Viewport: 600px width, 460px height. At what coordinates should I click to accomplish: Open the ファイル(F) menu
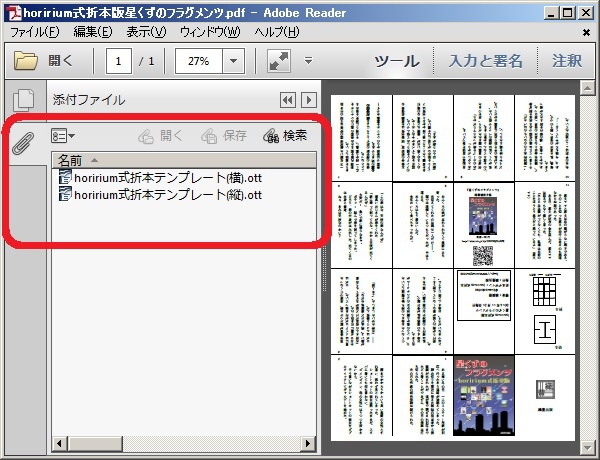coord(34,32)
